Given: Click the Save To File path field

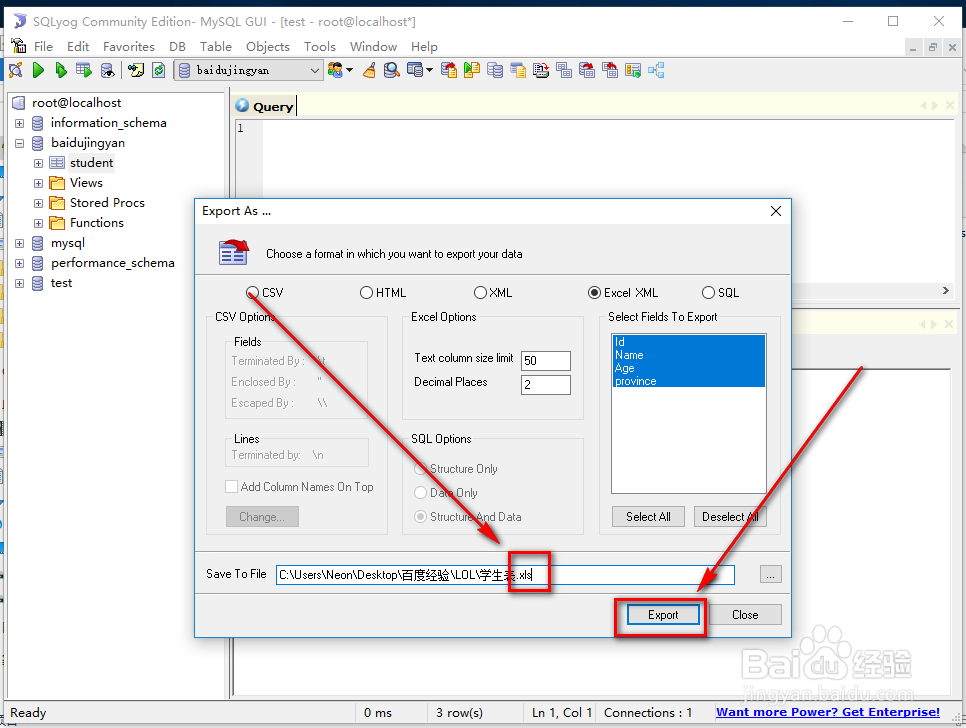Looking at the screenshot, I should point(505,575).
